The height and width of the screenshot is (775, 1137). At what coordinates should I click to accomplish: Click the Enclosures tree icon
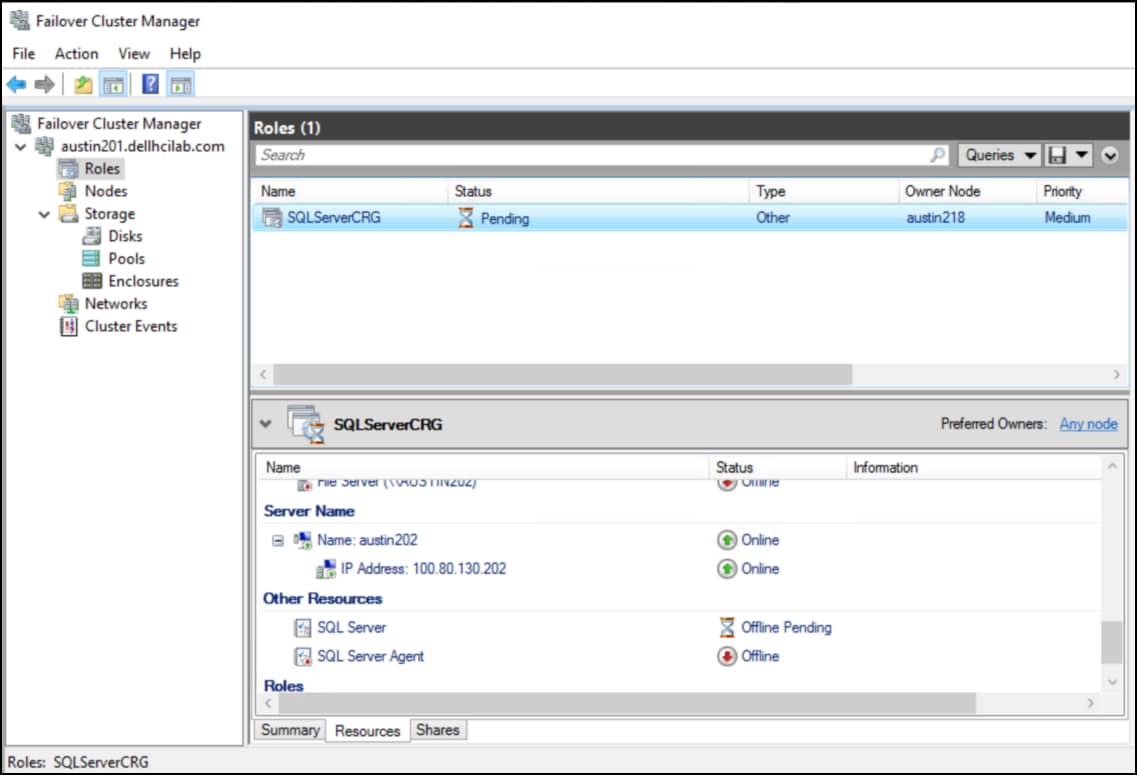[92, 281]
